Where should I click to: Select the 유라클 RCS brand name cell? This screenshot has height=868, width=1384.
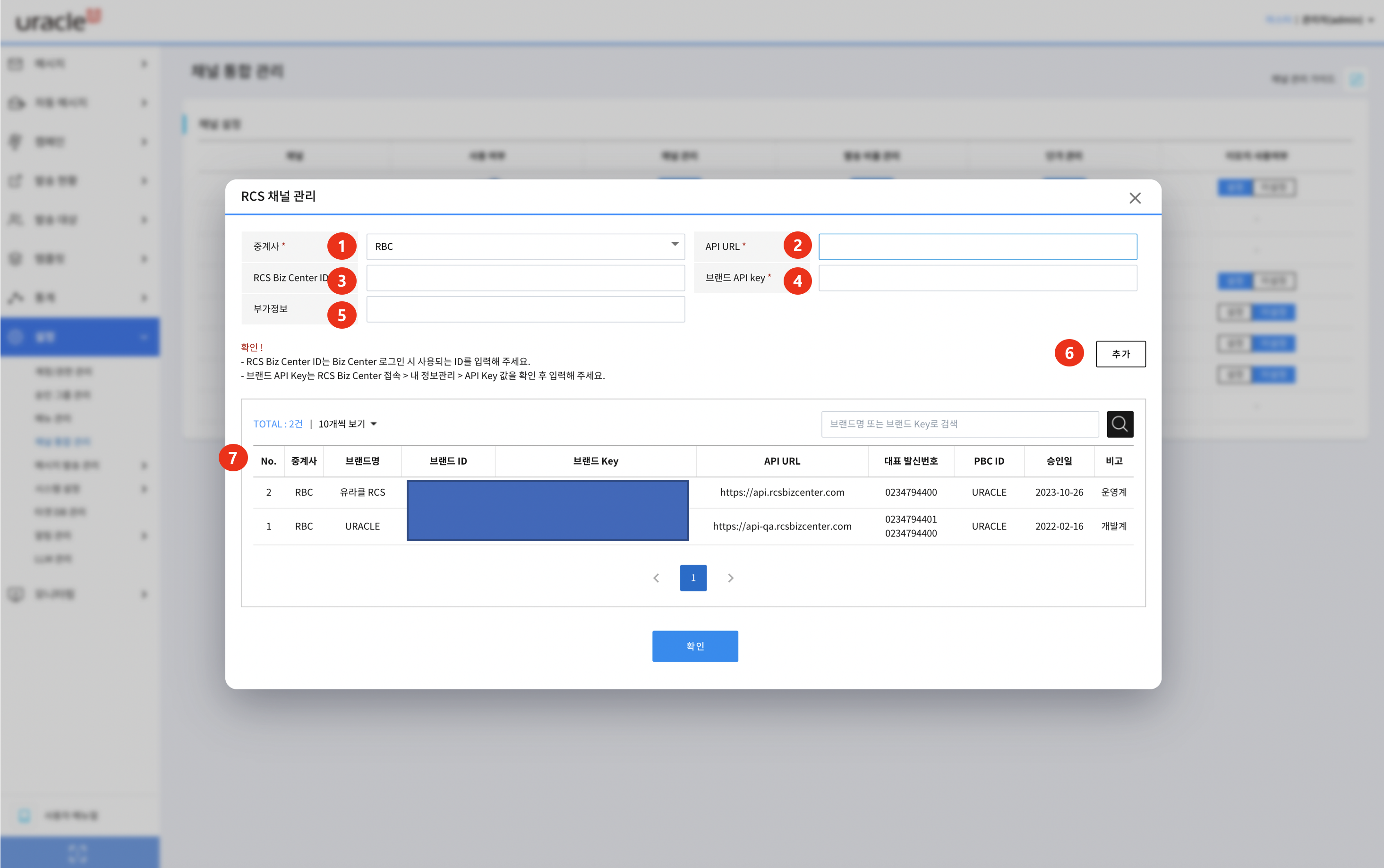point(362,493)
